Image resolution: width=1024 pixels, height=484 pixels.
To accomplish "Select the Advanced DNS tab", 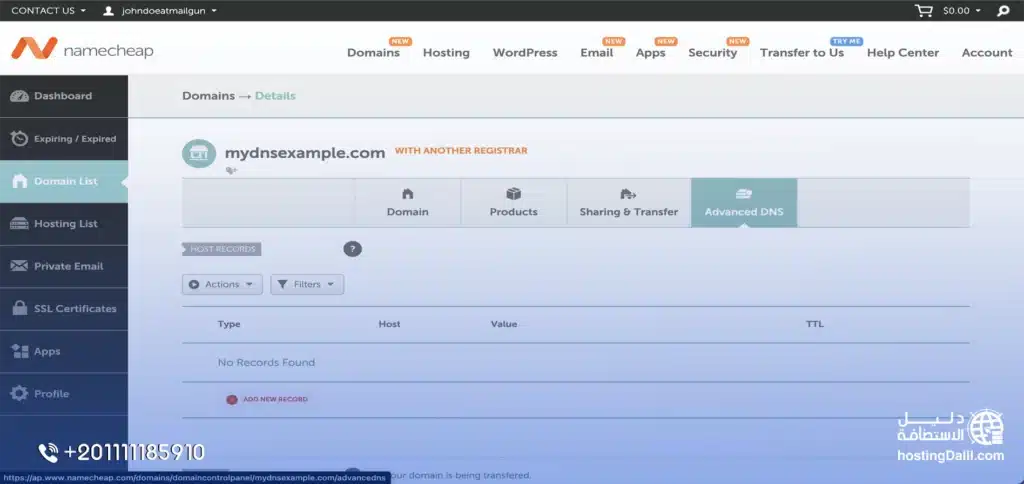I will point(744,203).
